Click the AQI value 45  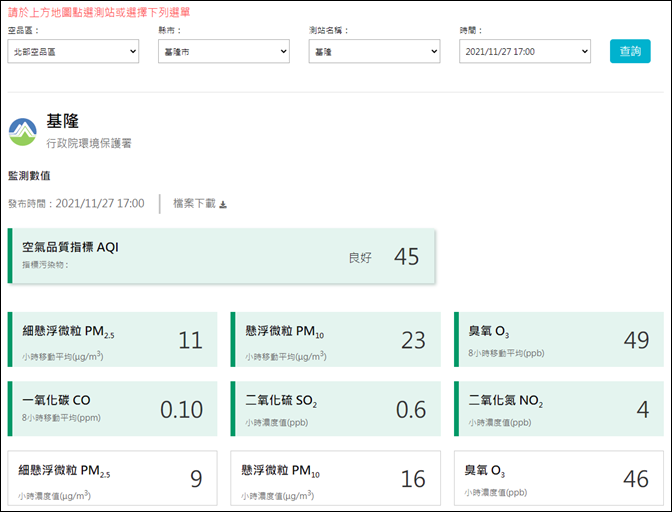click(406, 257)
